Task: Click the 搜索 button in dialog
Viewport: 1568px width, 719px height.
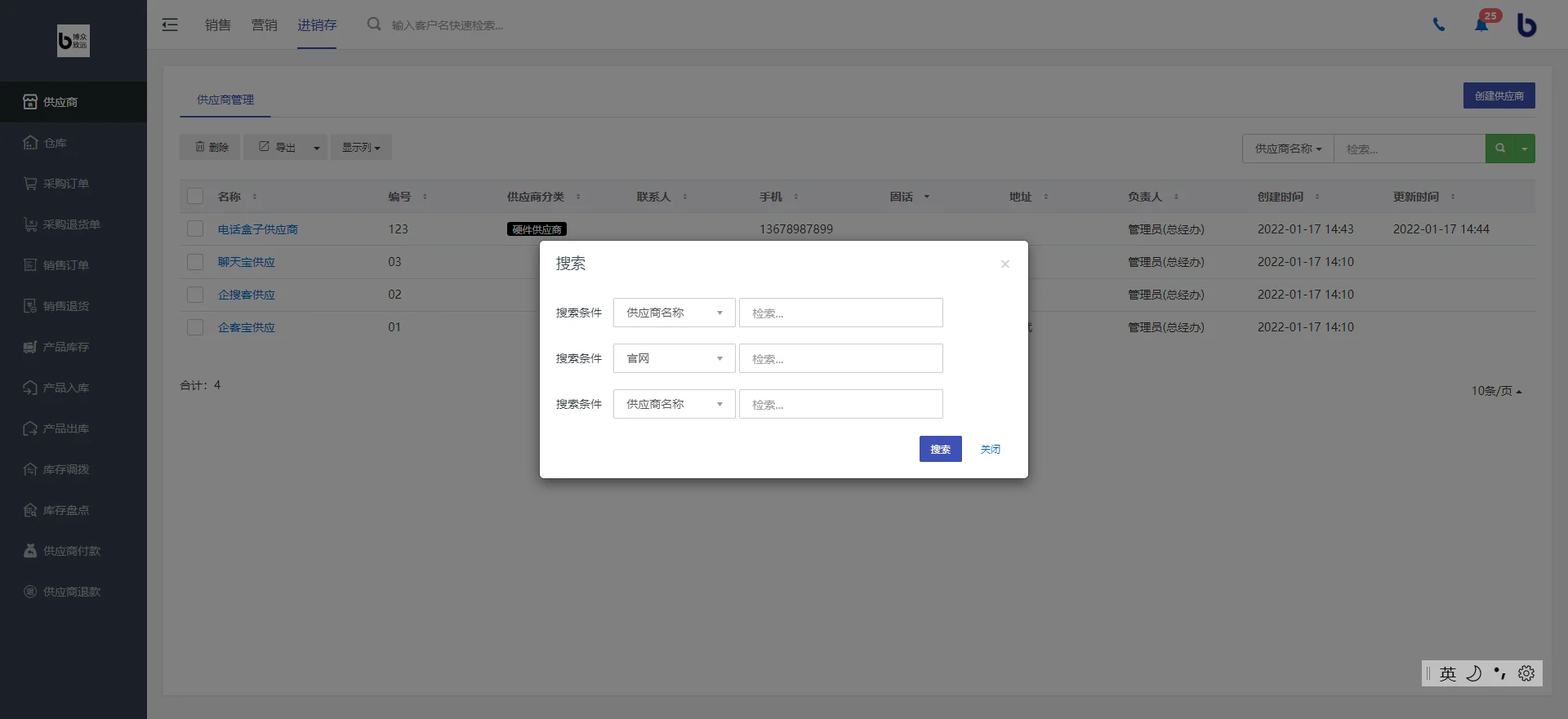Action: [x=941, y=449]
